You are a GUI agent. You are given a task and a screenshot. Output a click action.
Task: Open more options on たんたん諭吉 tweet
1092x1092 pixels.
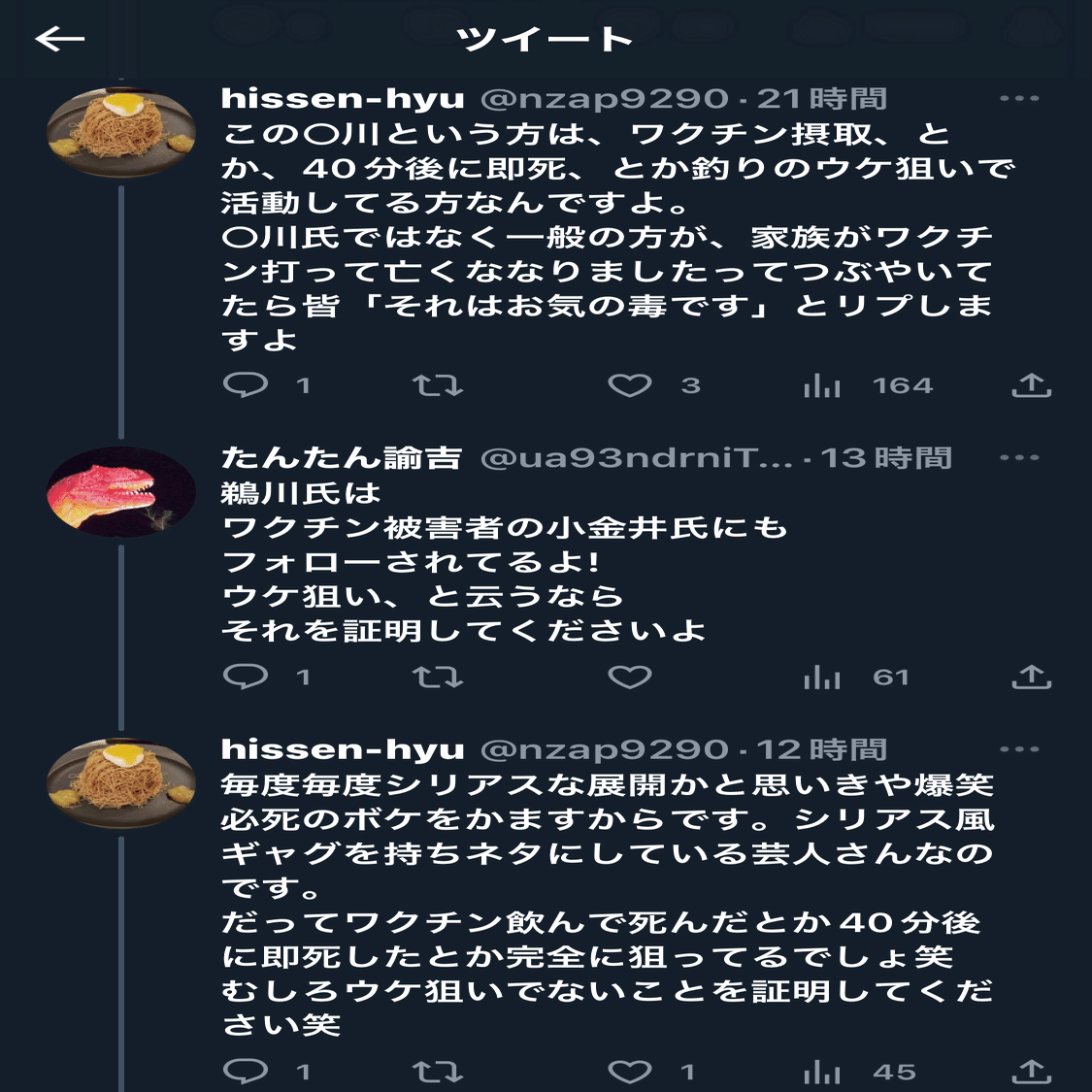[x=1019, y=457]
